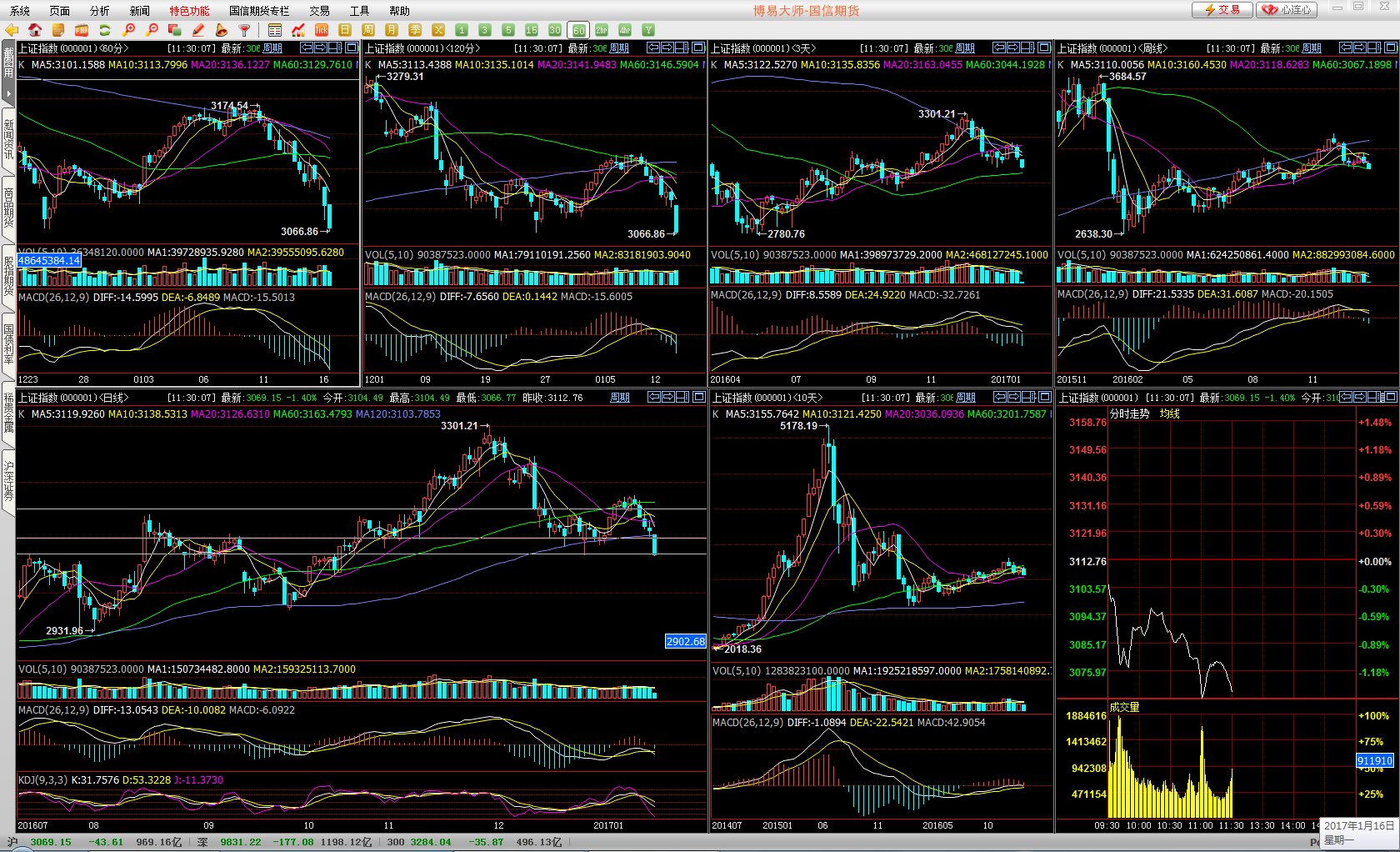Click the green Y period icon
Screen dimensions: 1400x852
click(648, 30)
